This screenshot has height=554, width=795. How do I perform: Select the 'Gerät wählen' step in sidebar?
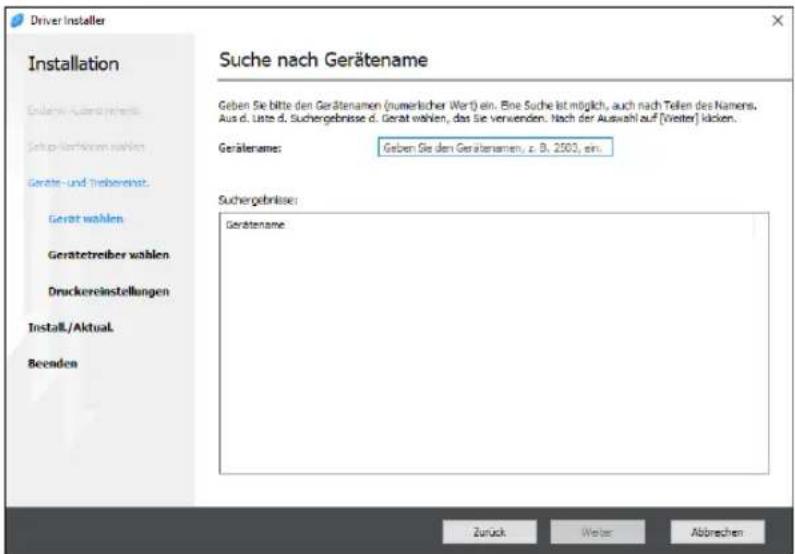[86, 219]
